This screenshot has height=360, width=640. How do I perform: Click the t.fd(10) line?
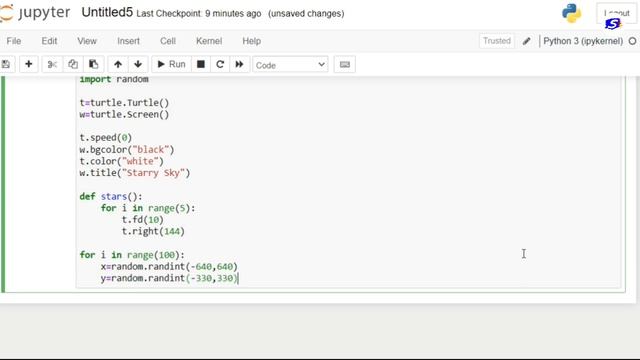[143, 220]
